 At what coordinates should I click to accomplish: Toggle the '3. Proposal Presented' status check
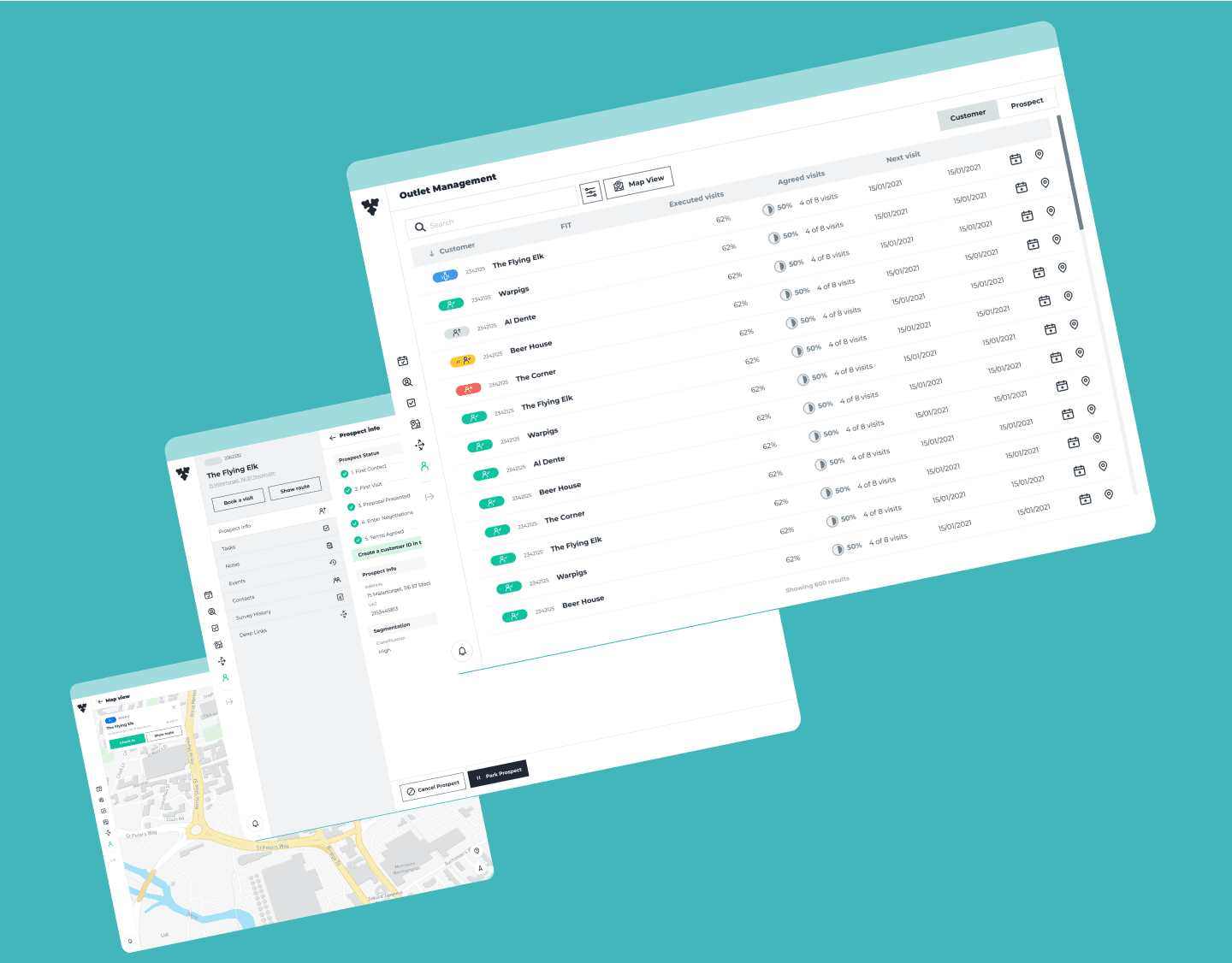click(x=351, y=506)
